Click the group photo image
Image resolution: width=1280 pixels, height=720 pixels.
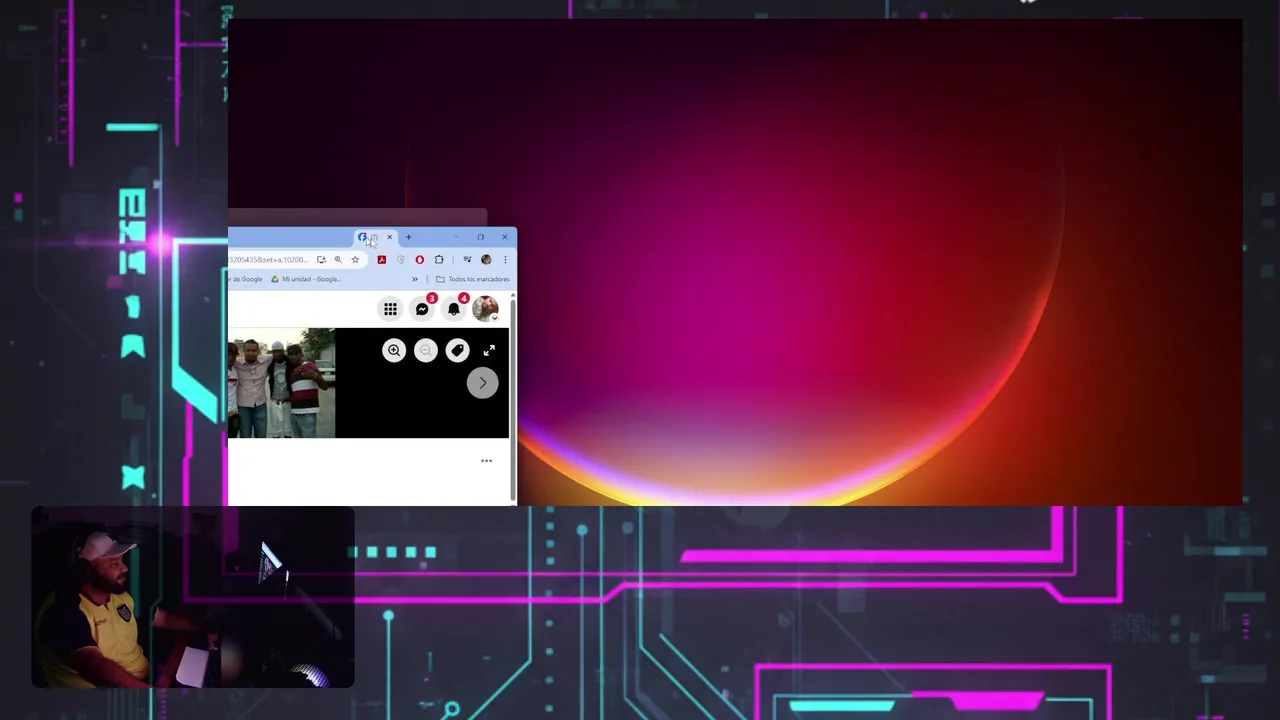282,383
